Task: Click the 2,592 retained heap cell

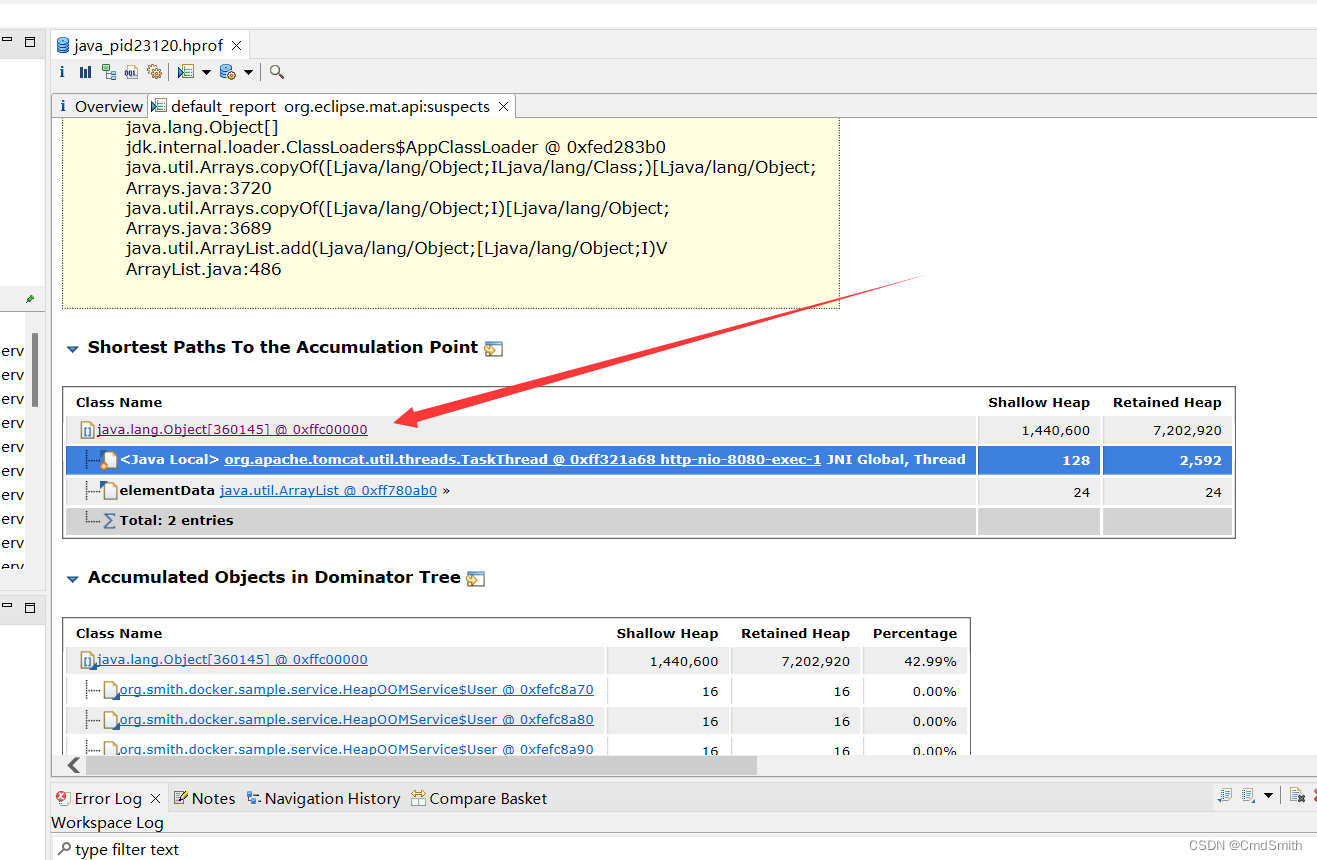Action: point(1167,461)
